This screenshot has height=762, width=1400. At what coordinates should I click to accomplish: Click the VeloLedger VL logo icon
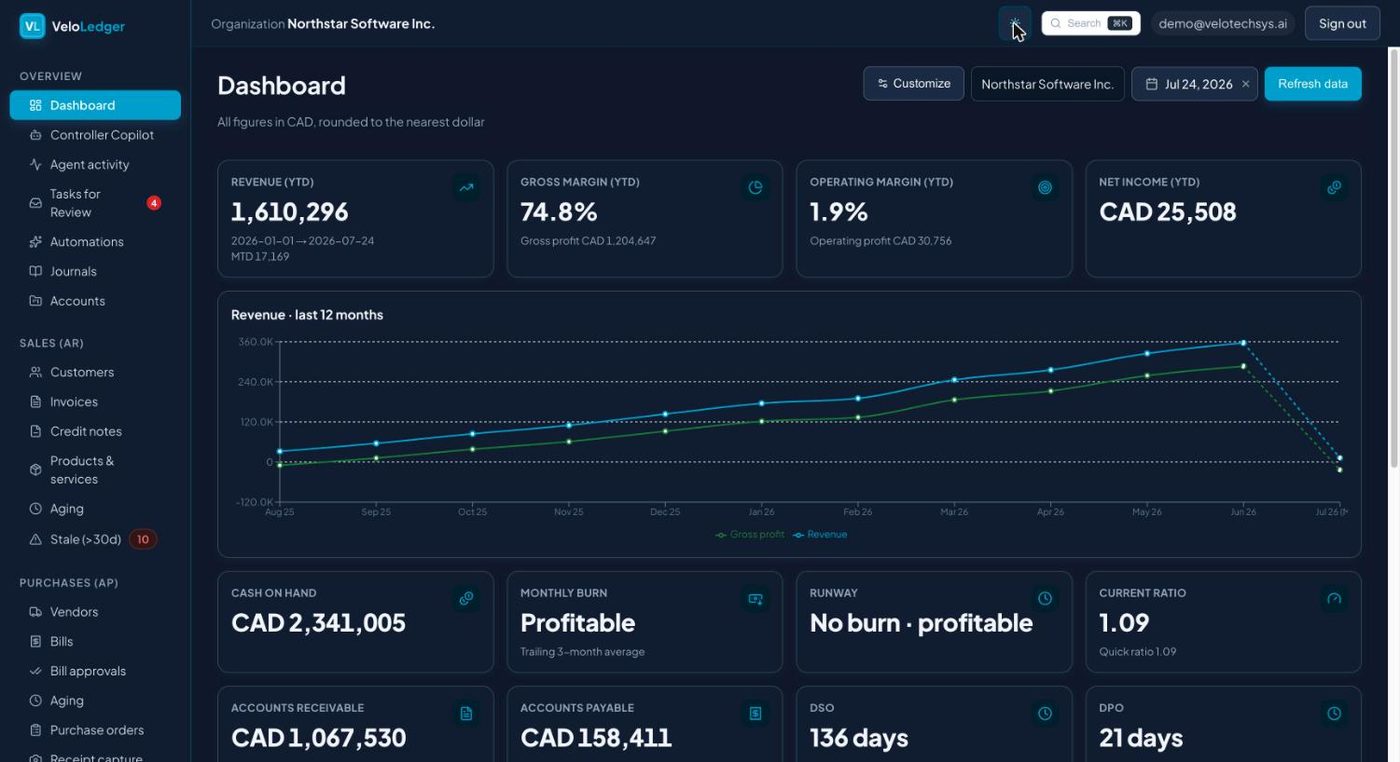pyautogui.click(x=32, y=26)
